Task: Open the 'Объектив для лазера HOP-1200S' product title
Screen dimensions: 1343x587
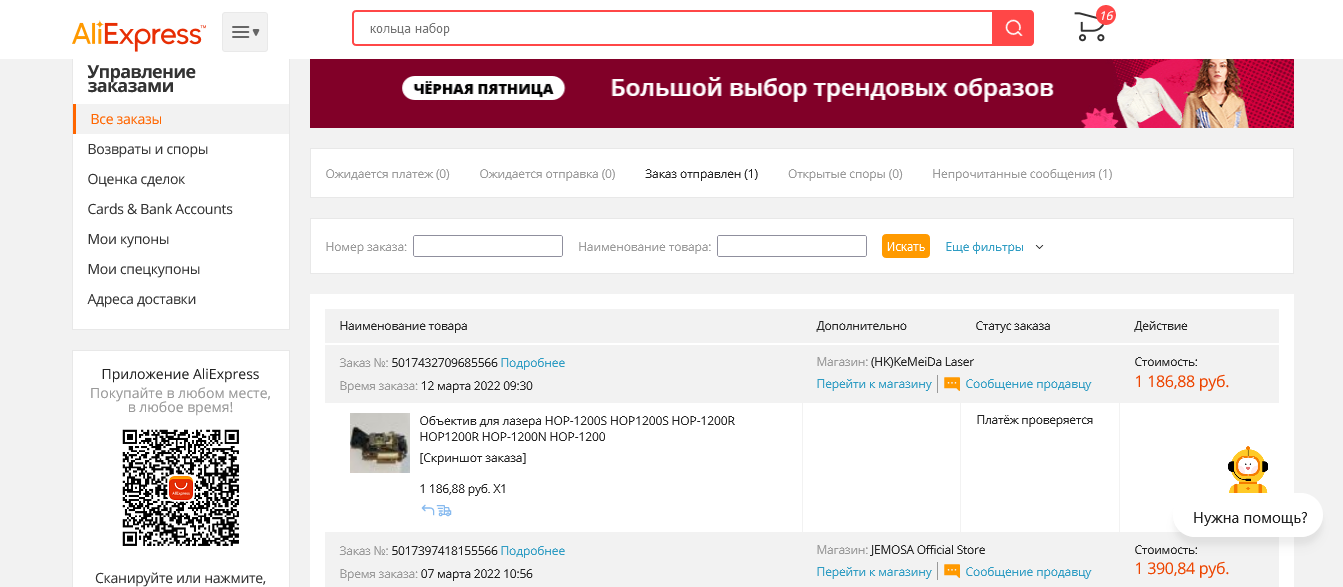Action: [x=577, y=429]
